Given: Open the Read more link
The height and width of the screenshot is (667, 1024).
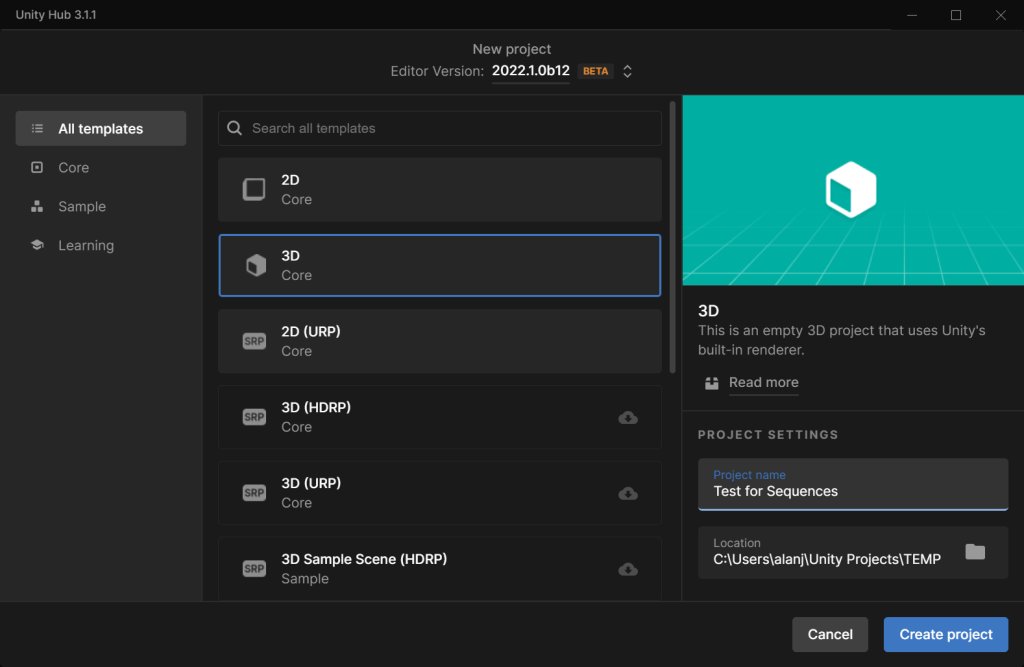Looking at the screenshot, I should point(763,382).
